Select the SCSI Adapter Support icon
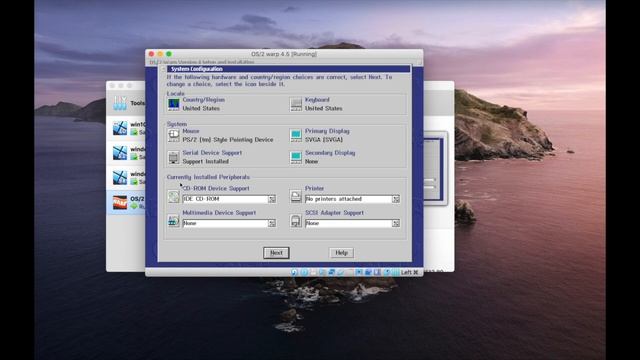The height and width of the screenshot is (360, 640). pyautogui.click(x=296, y=221)
